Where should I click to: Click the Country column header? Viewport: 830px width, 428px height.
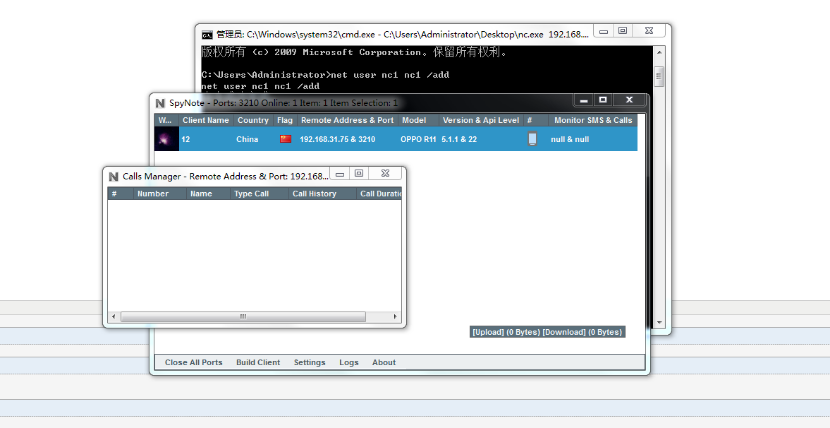pos(253,120)
